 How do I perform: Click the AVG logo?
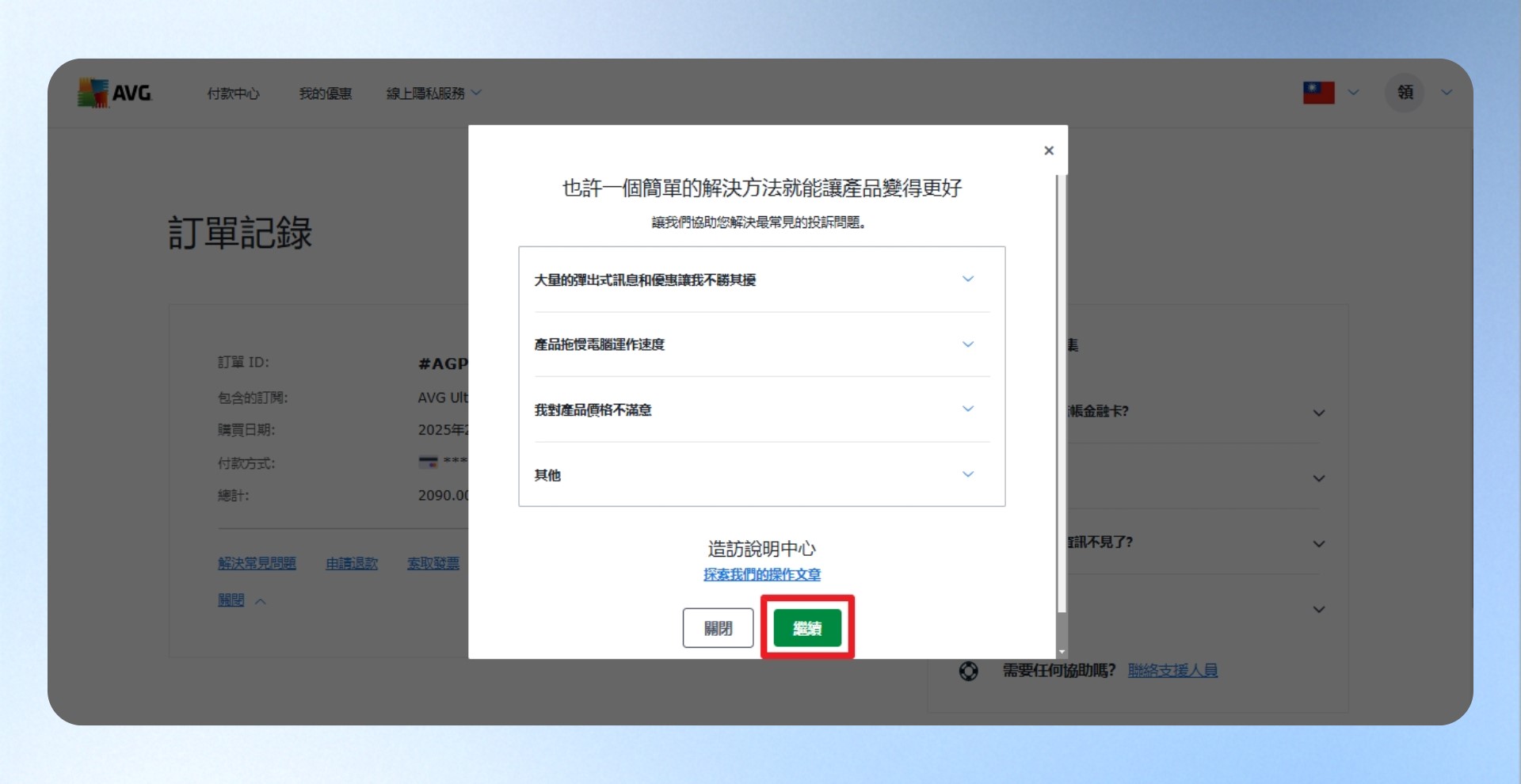point(114,93)
